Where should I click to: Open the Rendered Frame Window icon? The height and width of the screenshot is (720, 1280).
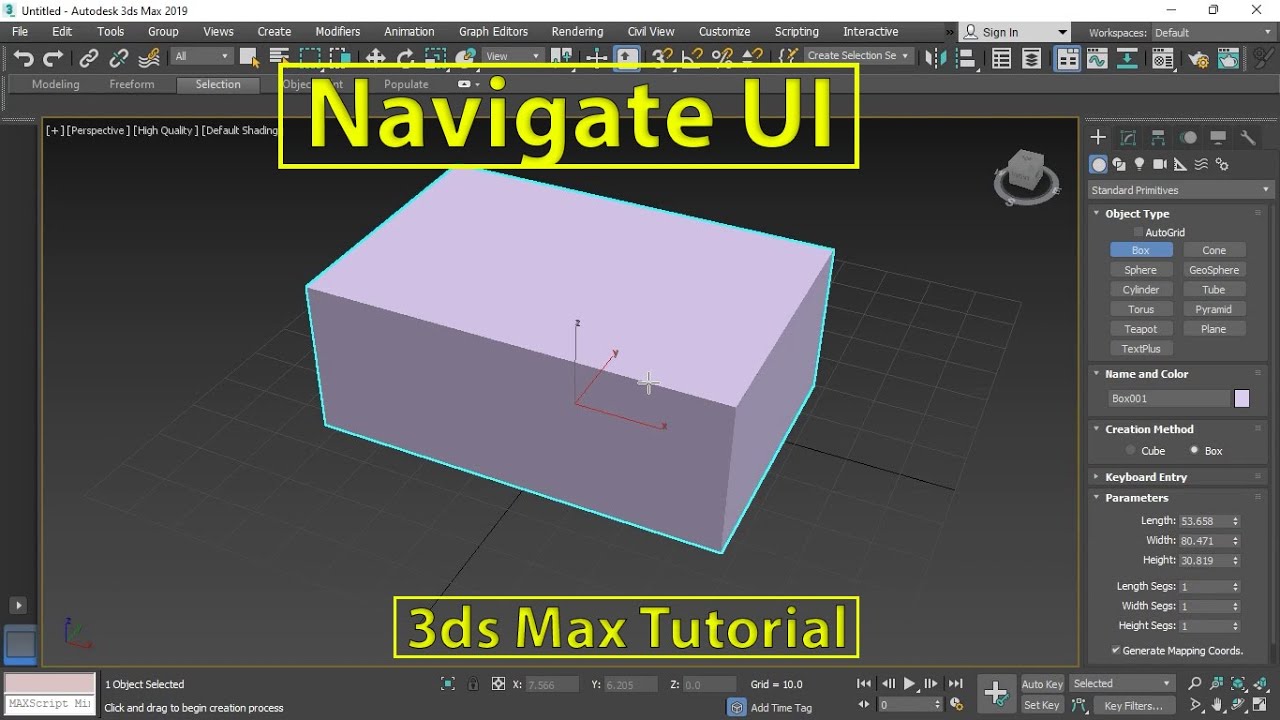tap(1229, 59)
